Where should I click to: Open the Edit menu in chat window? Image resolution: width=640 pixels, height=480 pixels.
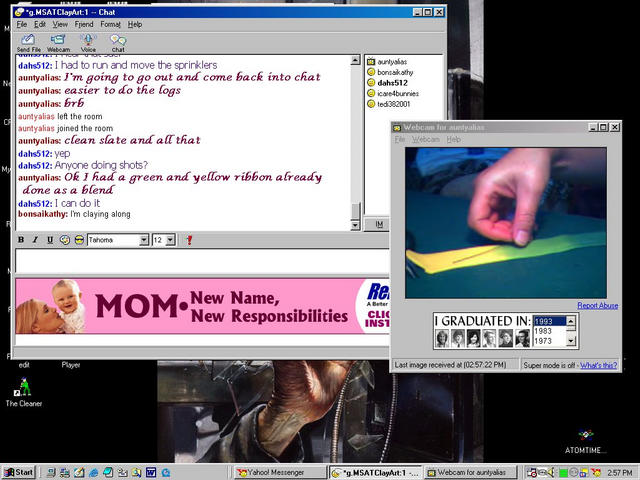tap(40, 24)
